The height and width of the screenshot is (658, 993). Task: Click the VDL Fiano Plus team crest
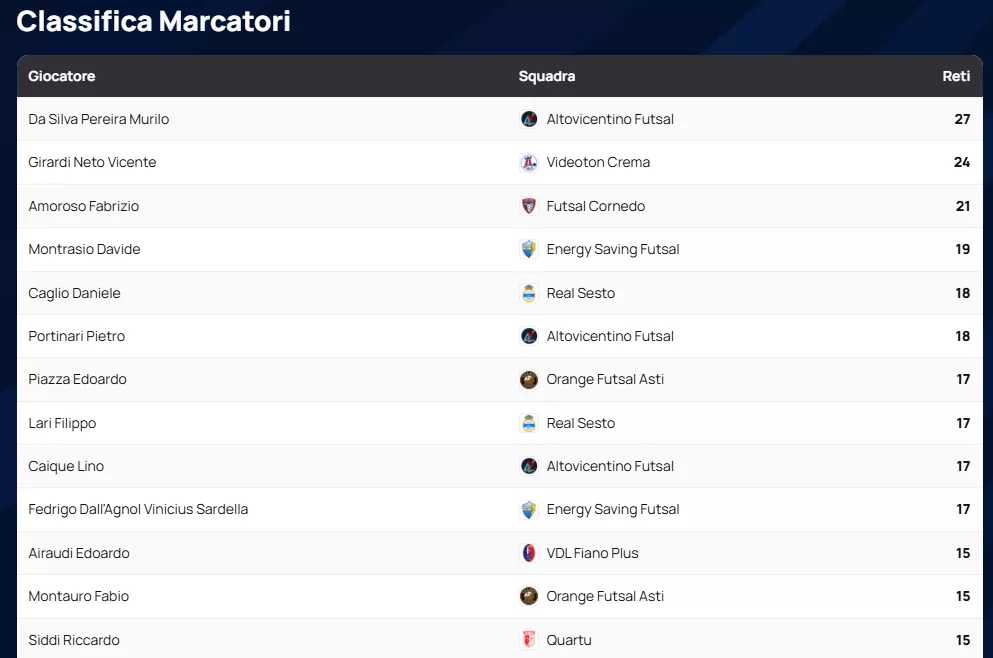(529, 553)
